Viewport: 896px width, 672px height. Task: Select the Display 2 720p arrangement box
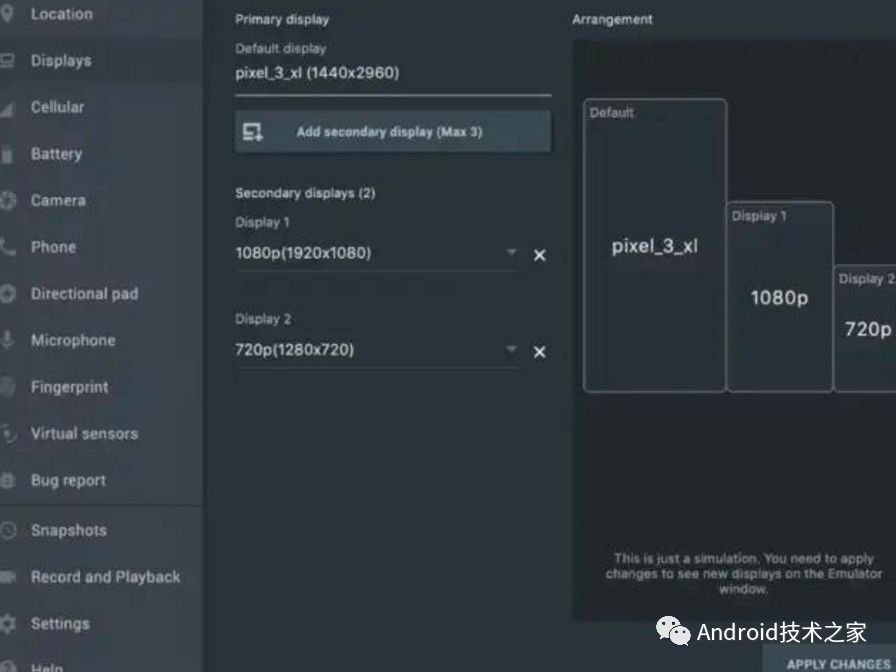[865, 328]
